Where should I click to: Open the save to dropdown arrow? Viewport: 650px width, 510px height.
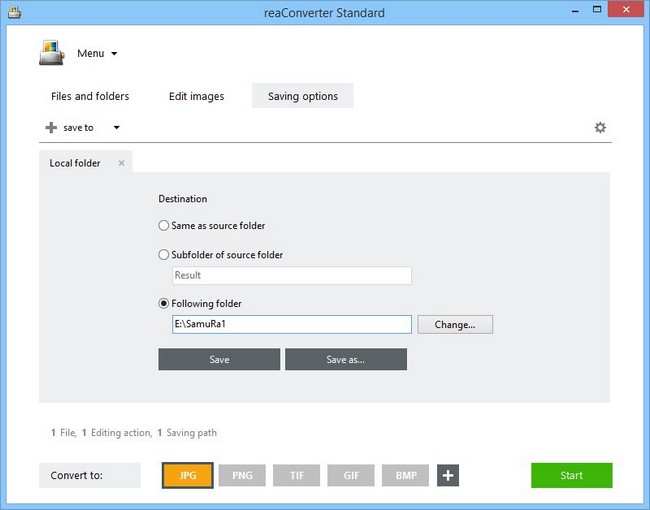[x=116, y=128]
